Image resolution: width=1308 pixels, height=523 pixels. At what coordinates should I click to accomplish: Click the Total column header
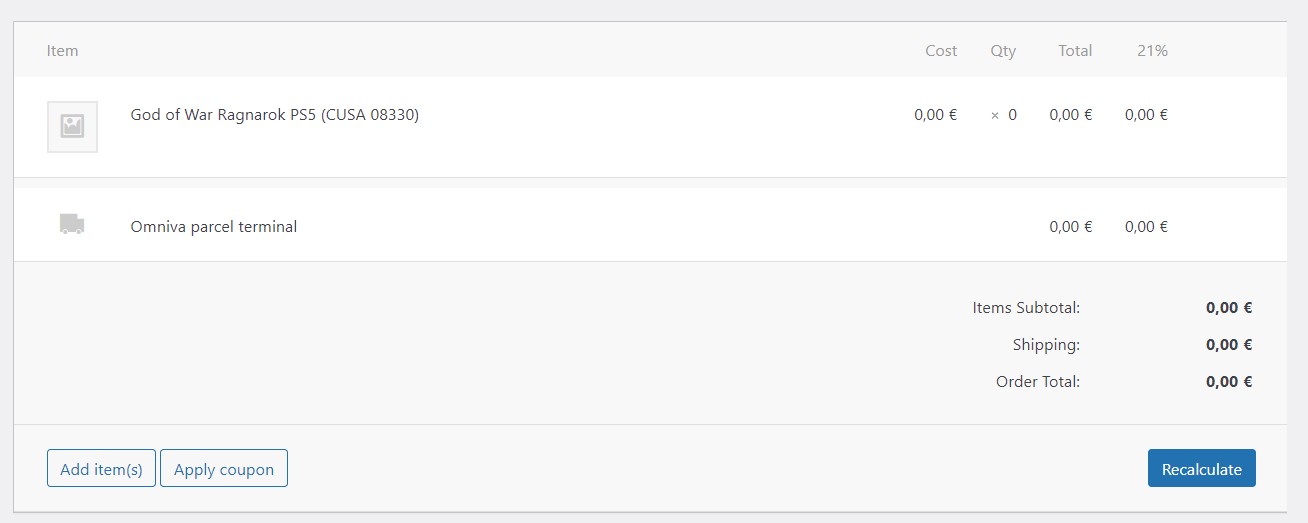point(1075,50)
